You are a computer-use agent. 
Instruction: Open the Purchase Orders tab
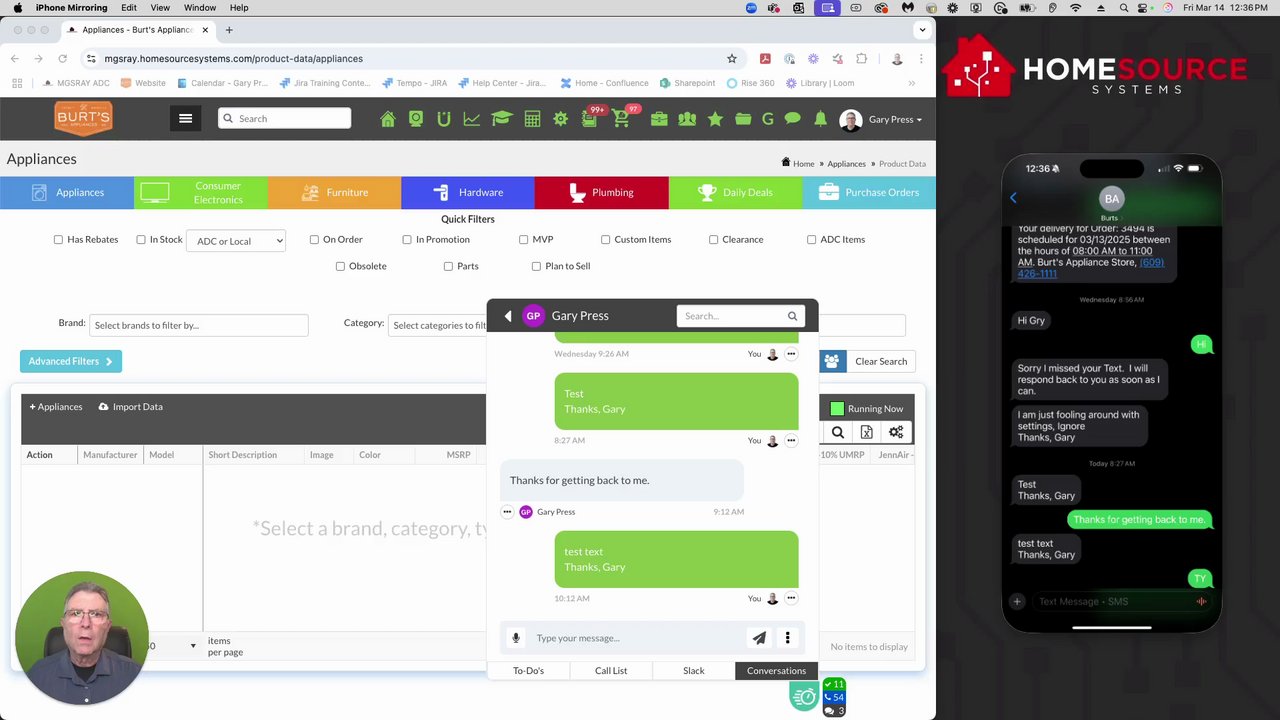tap(869, 193)
